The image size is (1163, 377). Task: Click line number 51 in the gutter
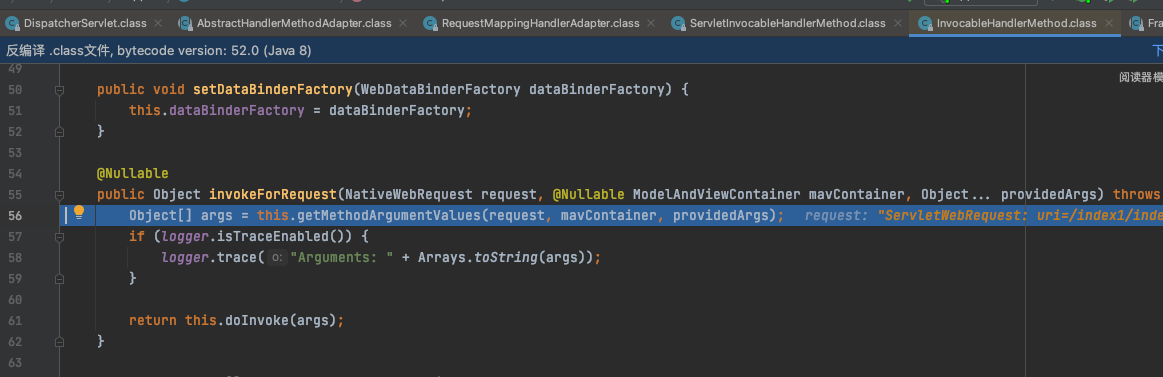pos(15,111)
